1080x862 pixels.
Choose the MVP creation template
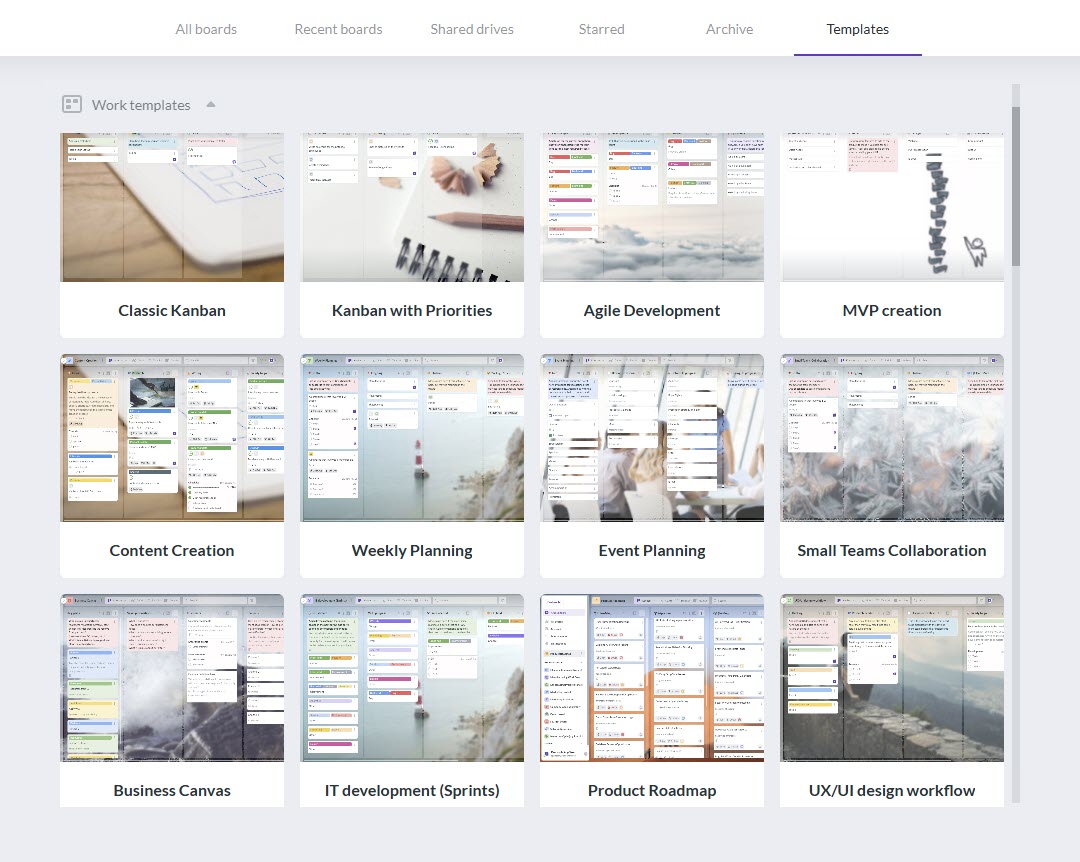click(891, 235)
